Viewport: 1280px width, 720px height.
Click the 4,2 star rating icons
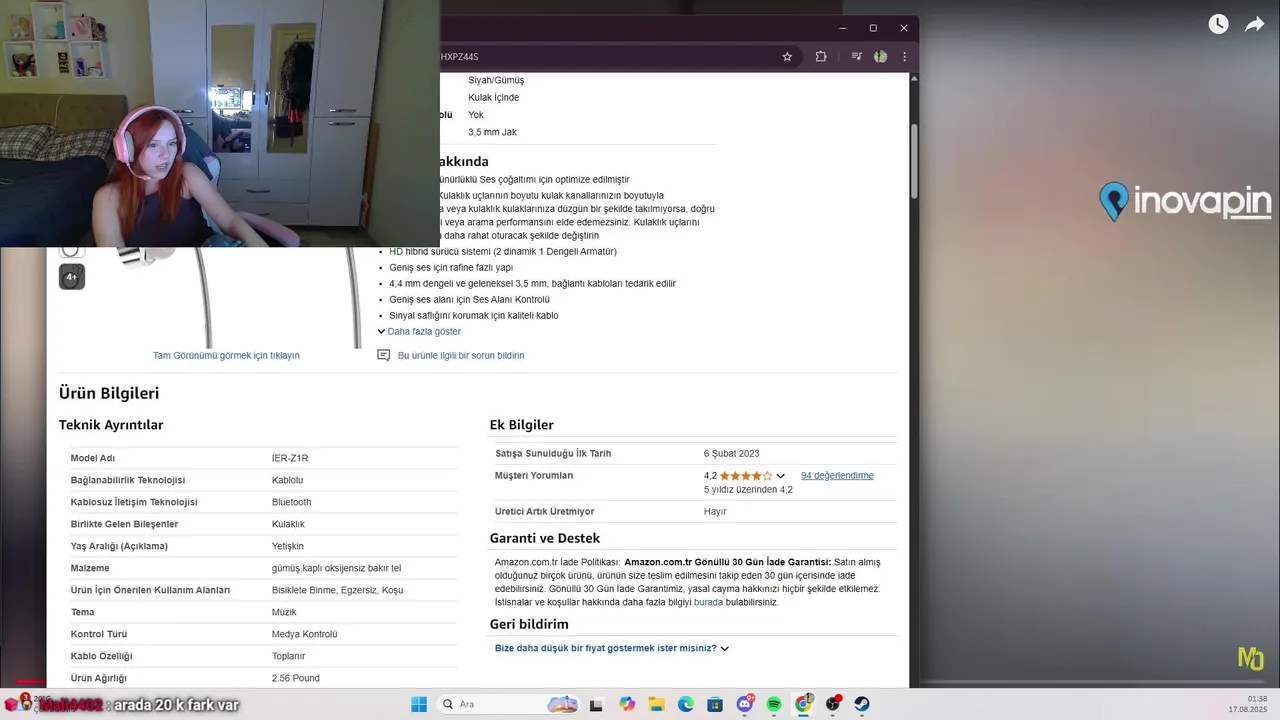point(746,476)
